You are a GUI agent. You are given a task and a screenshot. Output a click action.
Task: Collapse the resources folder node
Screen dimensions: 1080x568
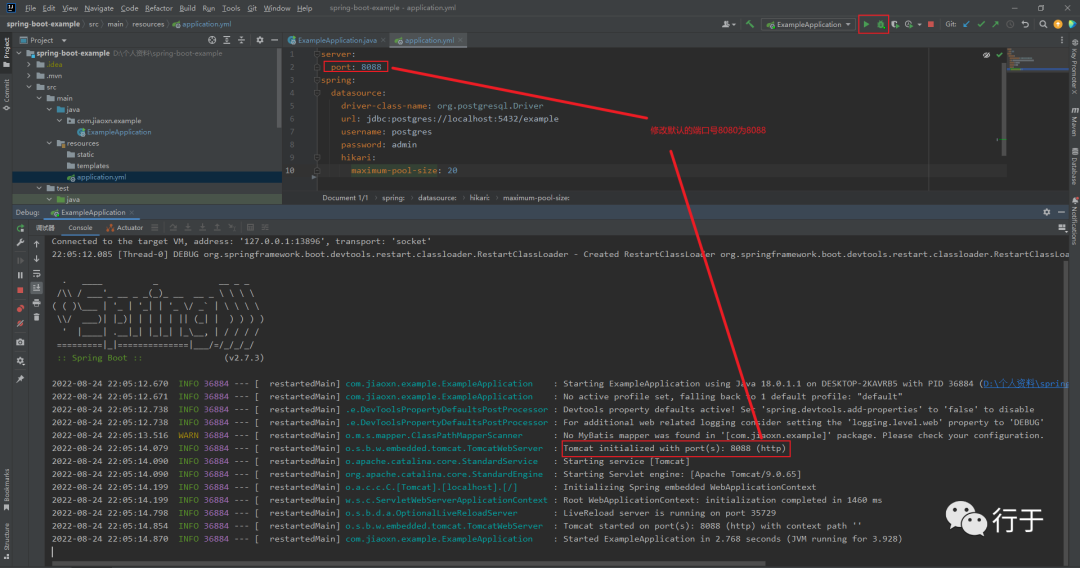[50, 143]
